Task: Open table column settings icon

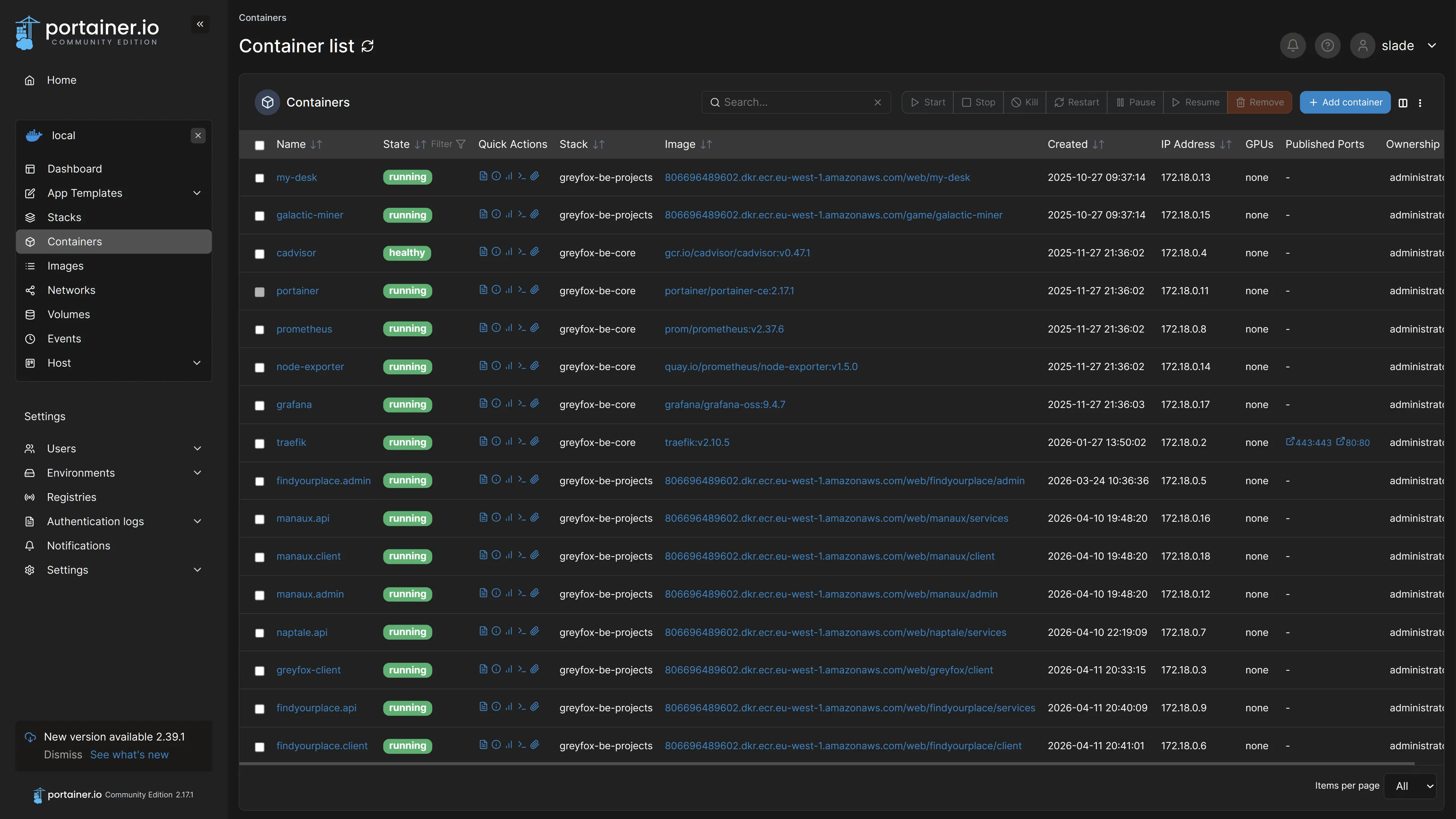Action: [x=1403, y=103]
